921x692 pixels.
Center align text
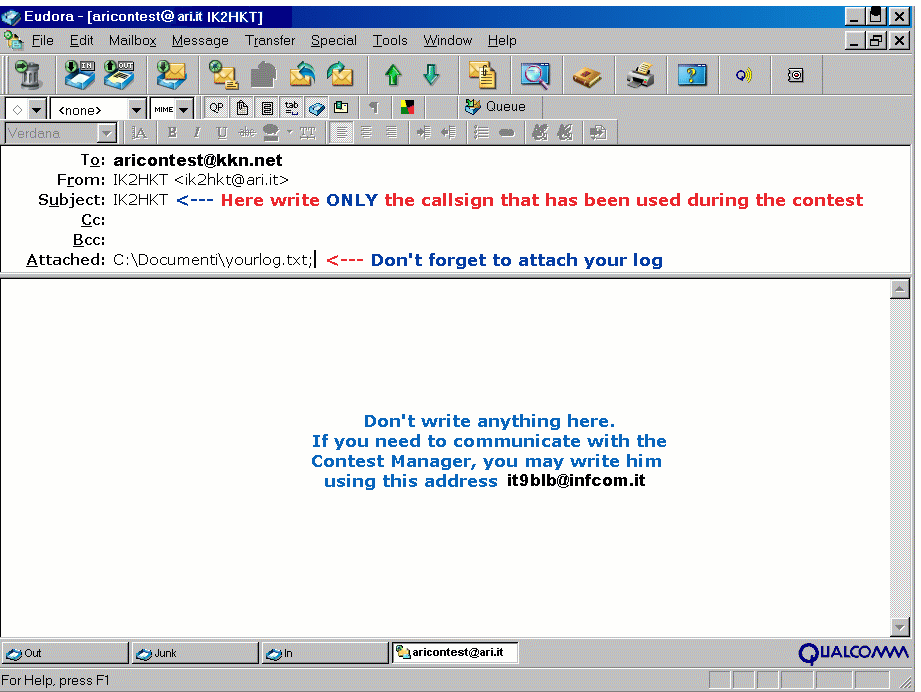pos(366,133)
